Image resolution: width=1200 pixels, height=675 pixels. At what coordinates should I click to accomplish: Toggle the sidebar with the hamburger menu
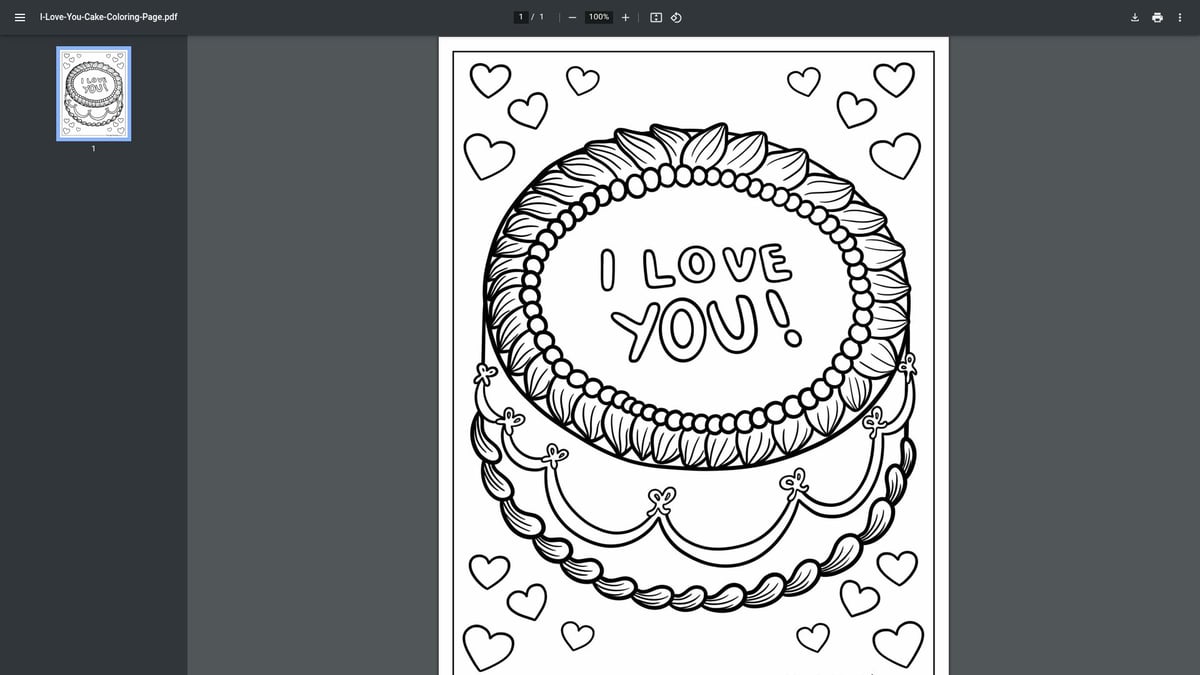click(19, 17)
